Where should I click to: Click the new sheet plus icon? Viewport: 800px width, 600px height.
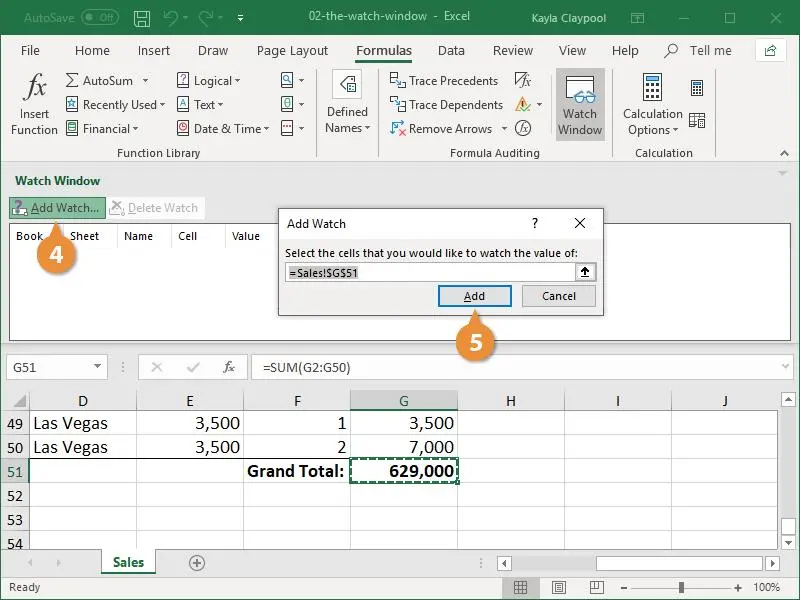[197, 563]
